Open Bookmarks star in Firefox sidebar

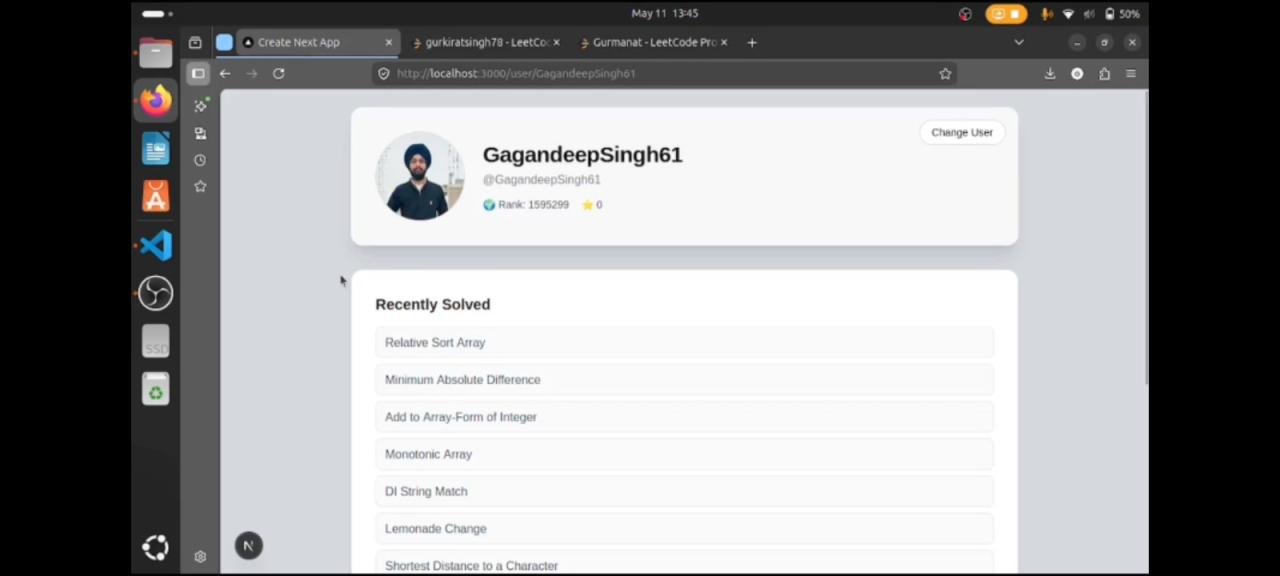coord(200,187)
